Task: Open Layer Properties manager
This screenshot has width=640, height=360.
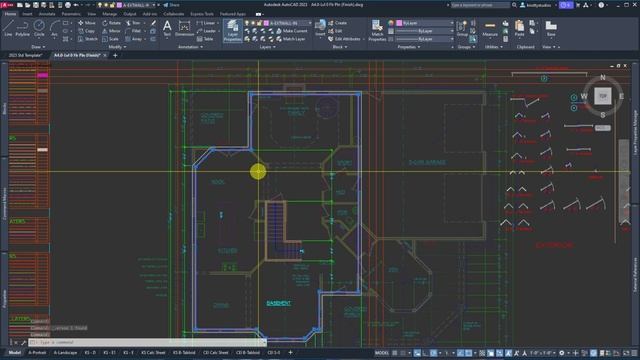Action: pos(232,30)
